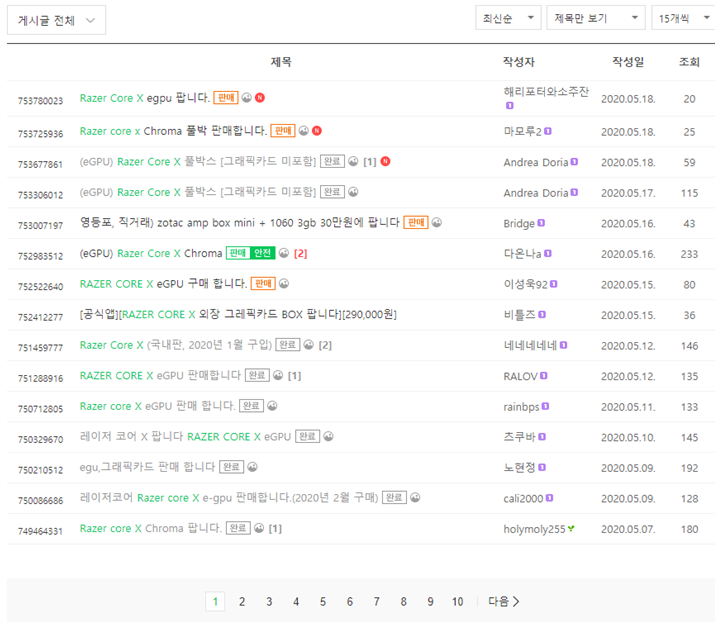715x622 pixels.
Task: Open the 최신순 sort dropdown
Action: tap(508, 18)
